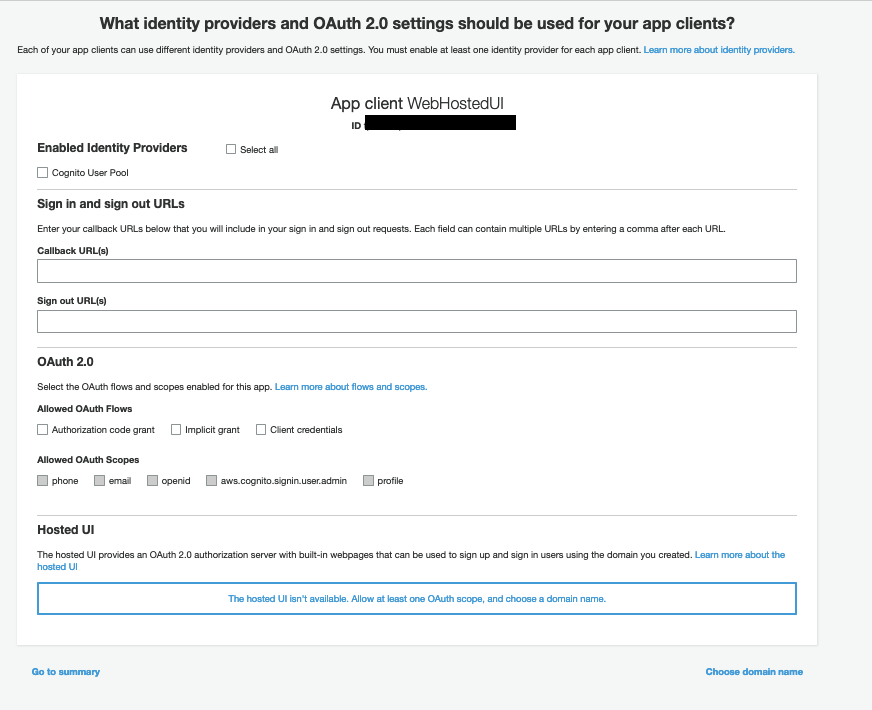Go to Choose domain name
This screenshot has width=872, height=710.
coord(754,672)
